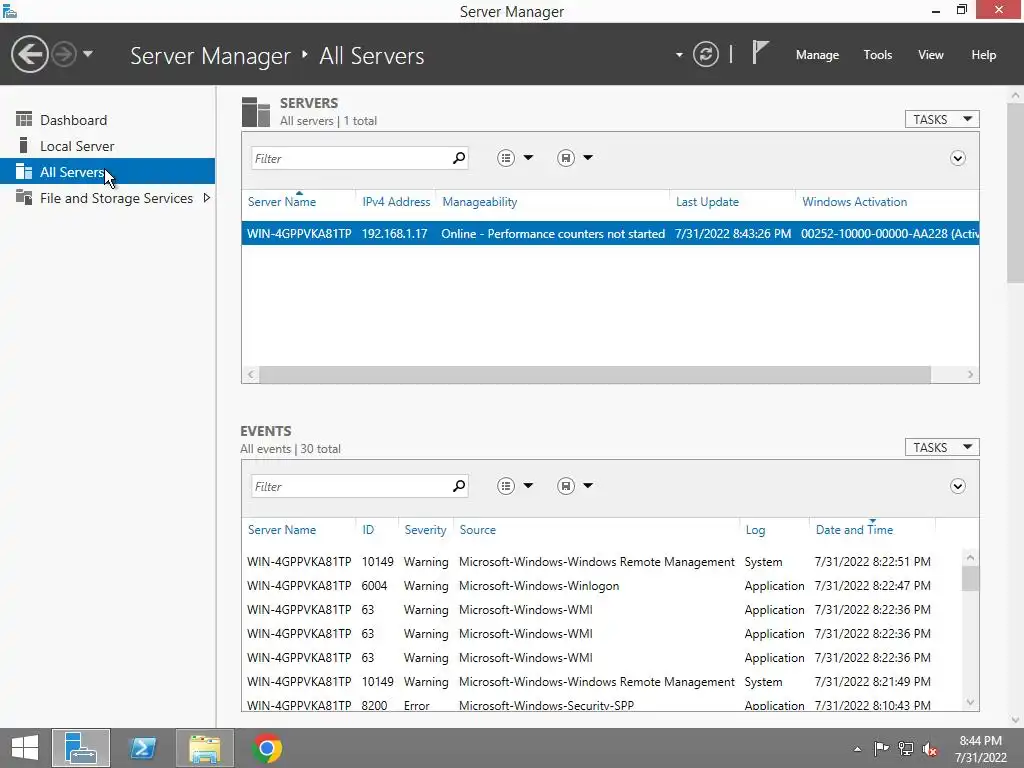
Task: Sort servers by Windows Activation column
Action: coord(854,202)
